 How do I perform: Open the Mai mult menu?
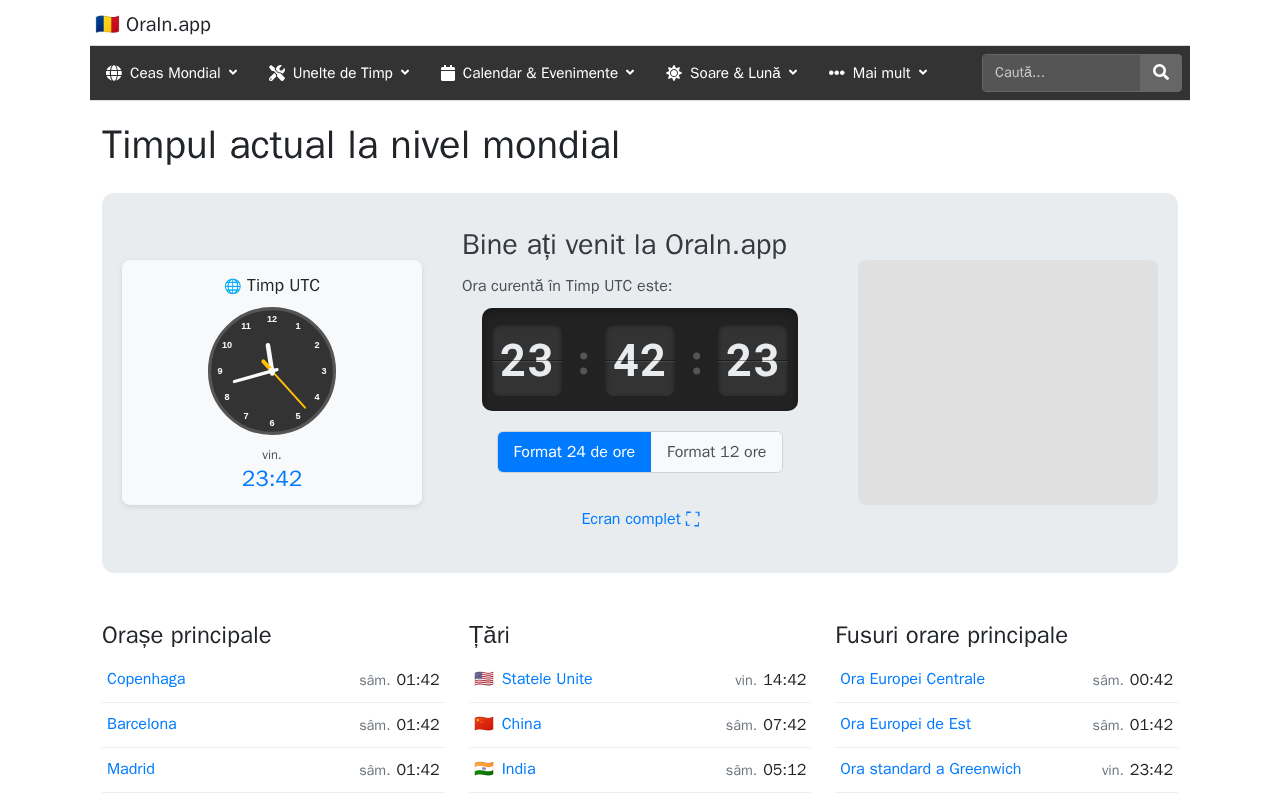click(878, 73)
